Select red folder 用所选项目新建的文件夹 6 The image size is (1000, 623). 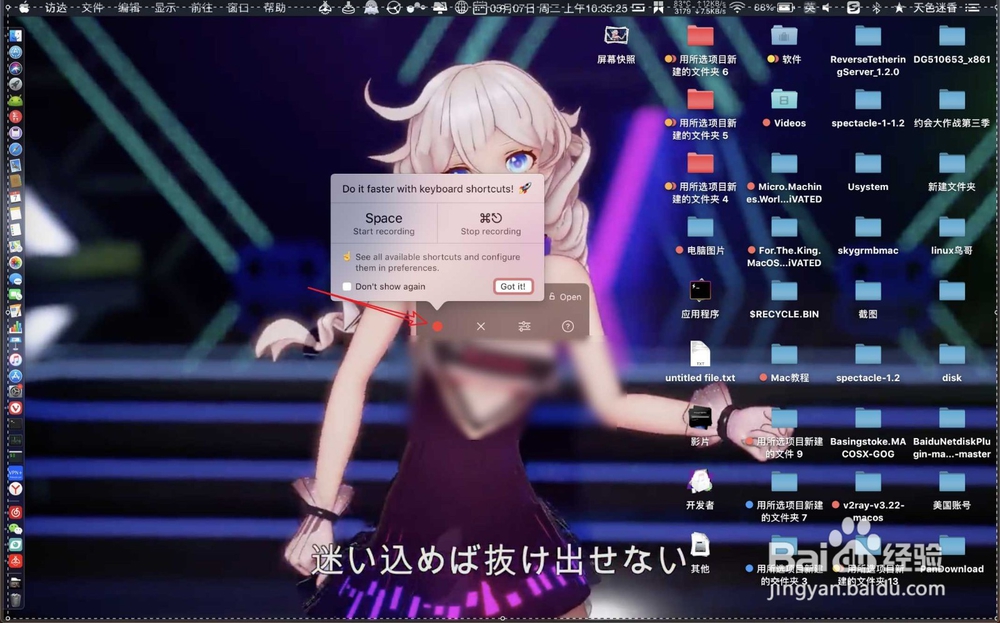click(700, 36)
